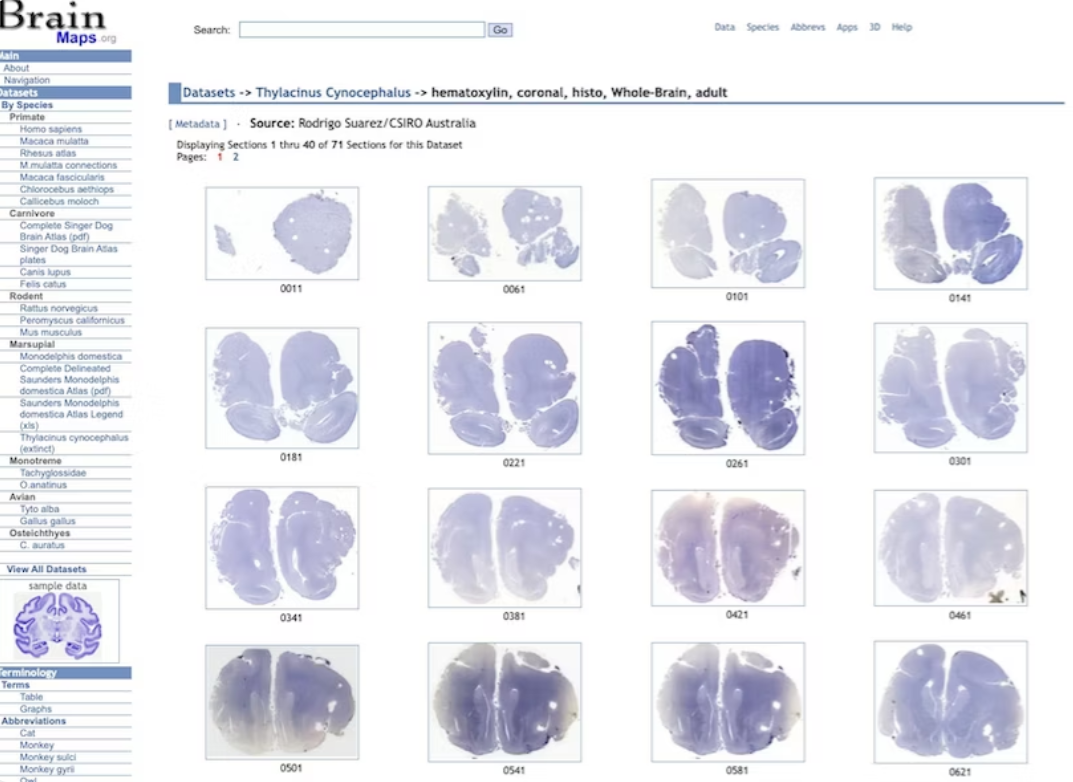Image resolution: width=1073 pixels, height=782 pixels.
Task: Select Mus musculus under Rodent
Action: (x=51, y=332)
